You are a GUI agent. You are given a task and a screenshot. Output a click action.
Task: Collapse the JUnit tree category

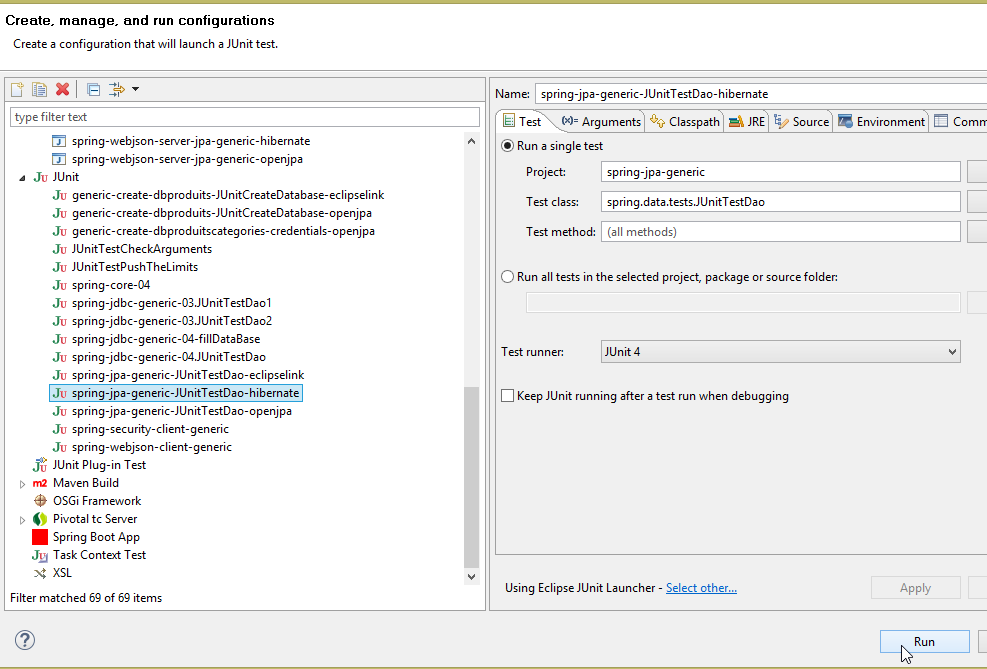pos(23,178)
